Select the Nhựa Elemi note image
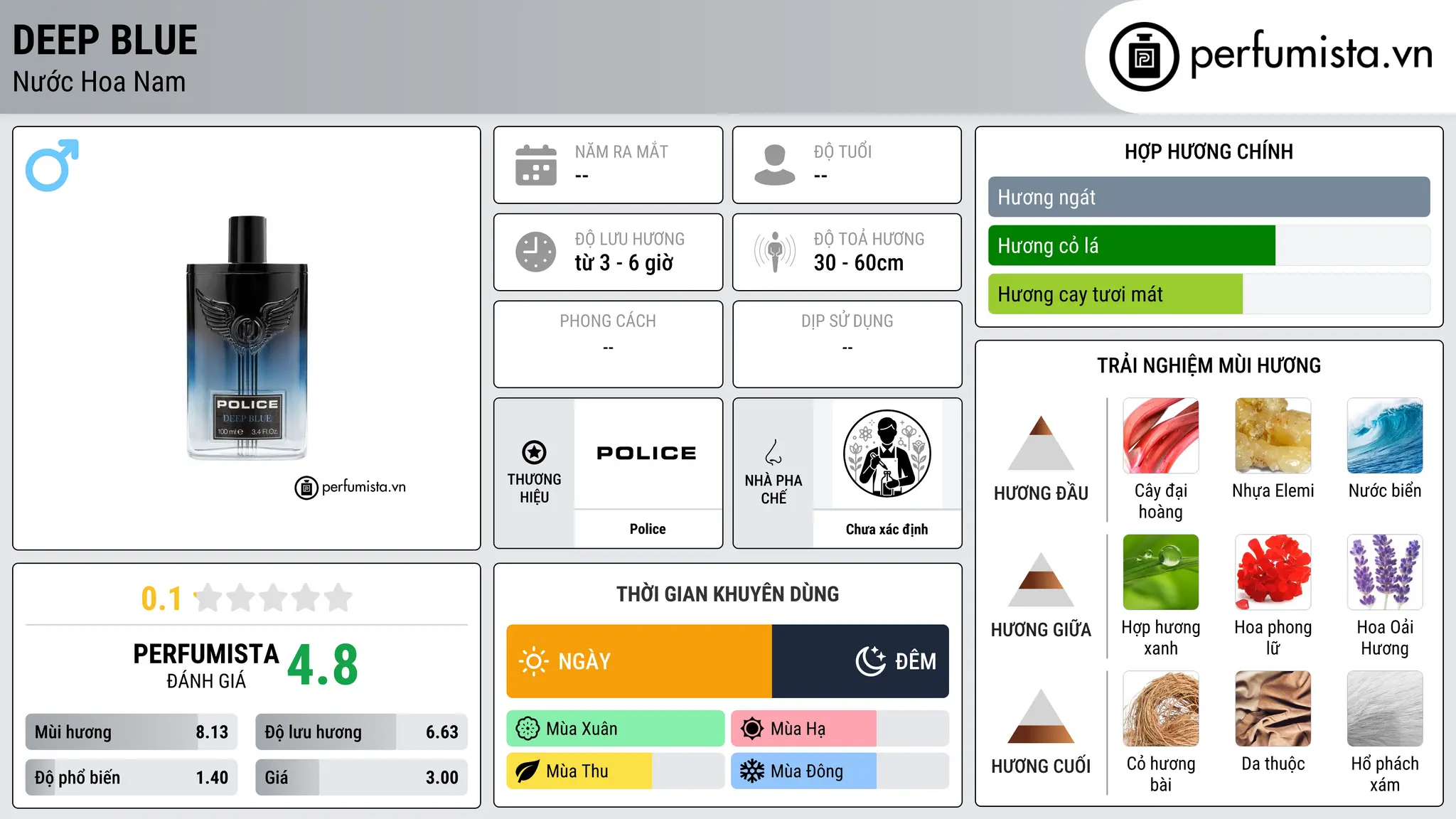1456x819 pixels. click(x=1273, y=436)
